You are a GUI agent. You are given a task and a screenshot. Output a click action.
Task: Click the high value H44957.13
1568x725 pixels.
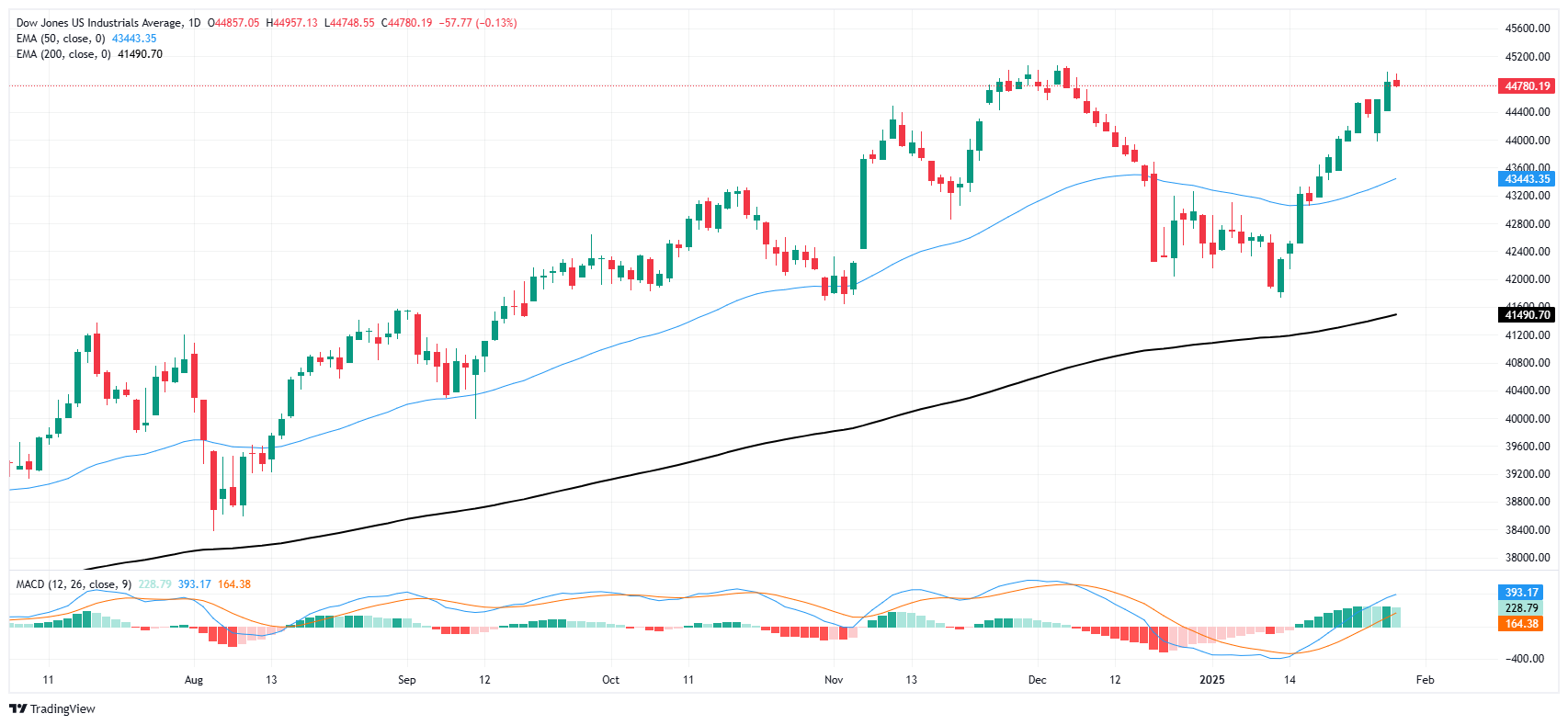coord(292,23)
